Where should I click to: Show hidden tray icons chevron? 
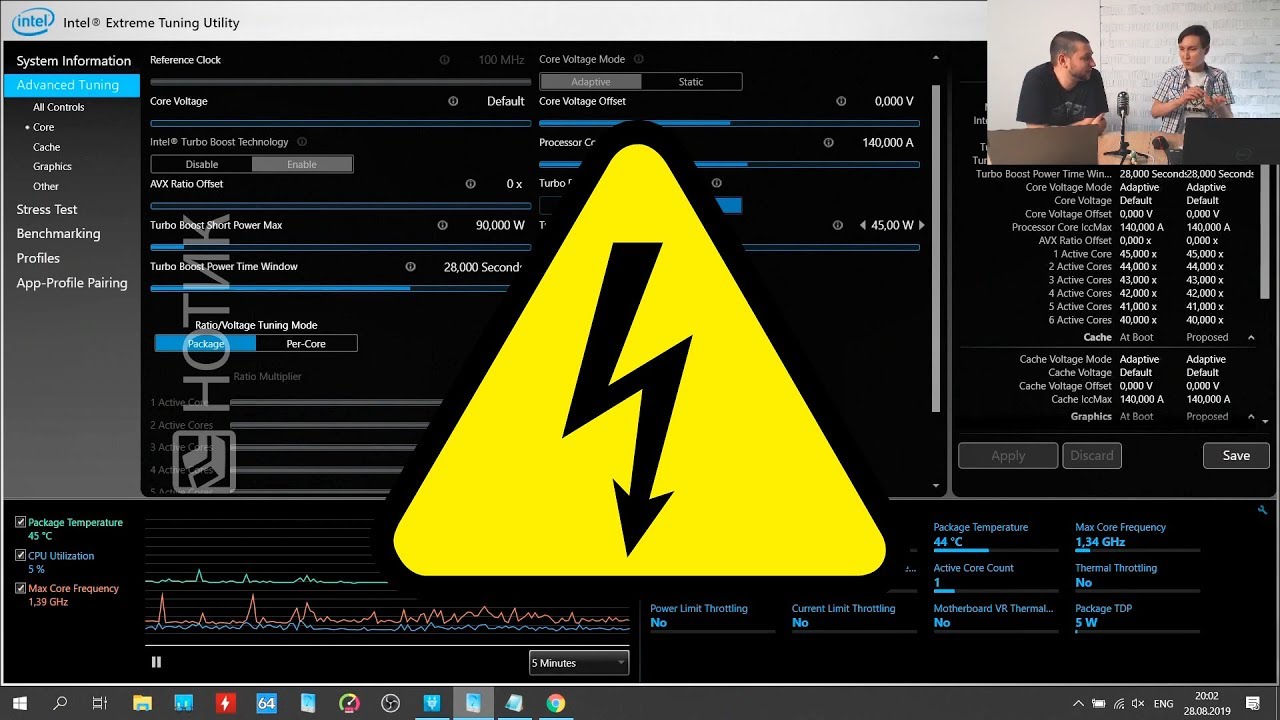pyautogui.click(x=1080, y=703)
